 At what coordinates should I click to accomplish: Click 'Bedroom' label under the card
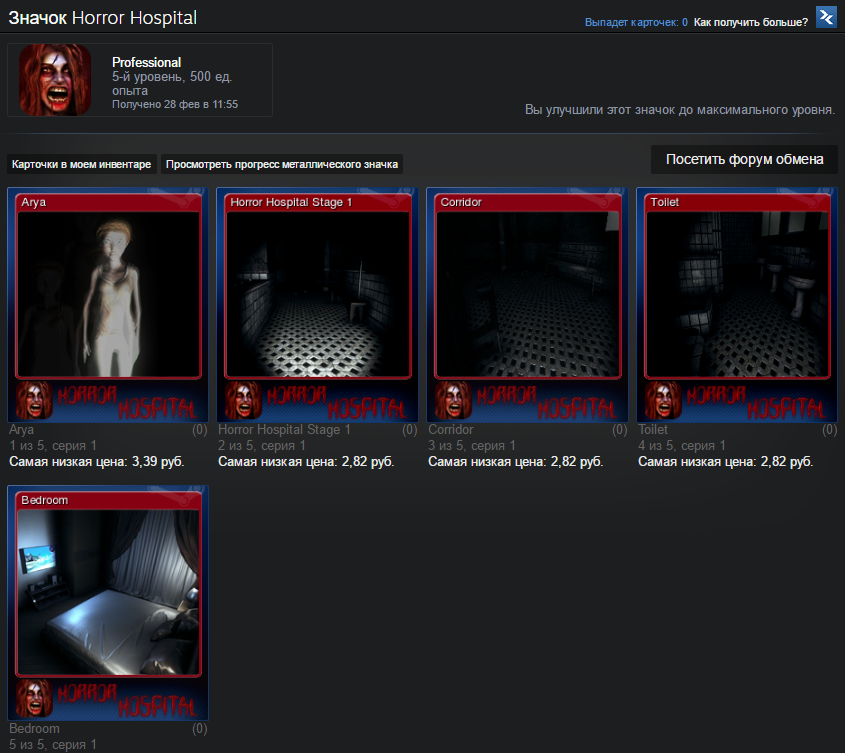[34, 729]
